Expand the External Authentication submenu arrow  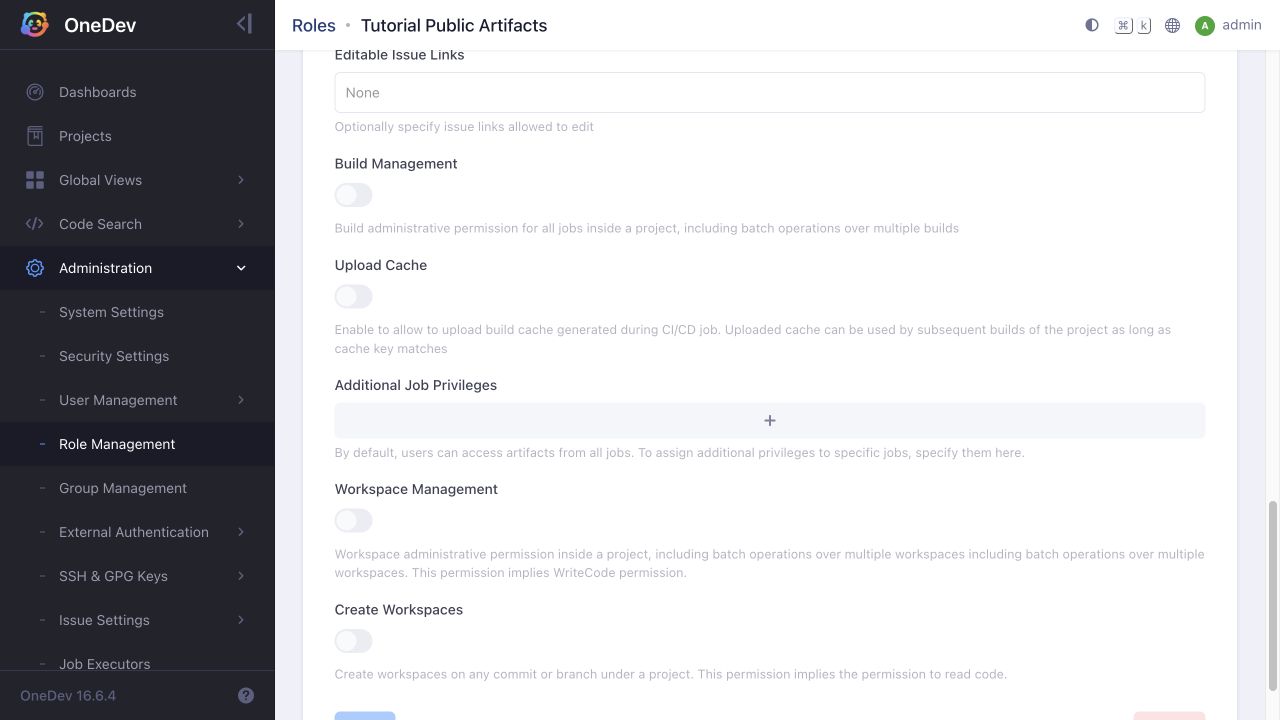pos(241,532)
